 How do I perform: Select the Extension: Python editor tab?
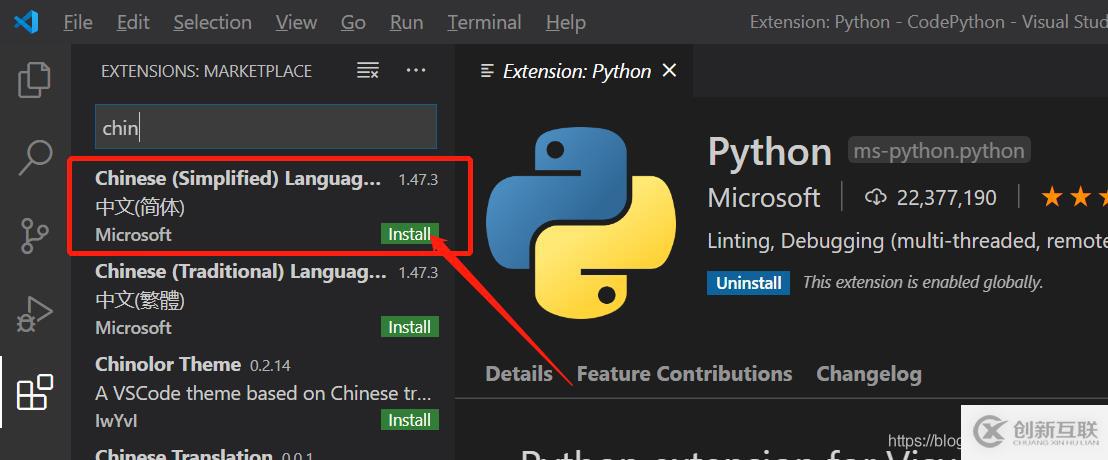(x=576, y=71)
